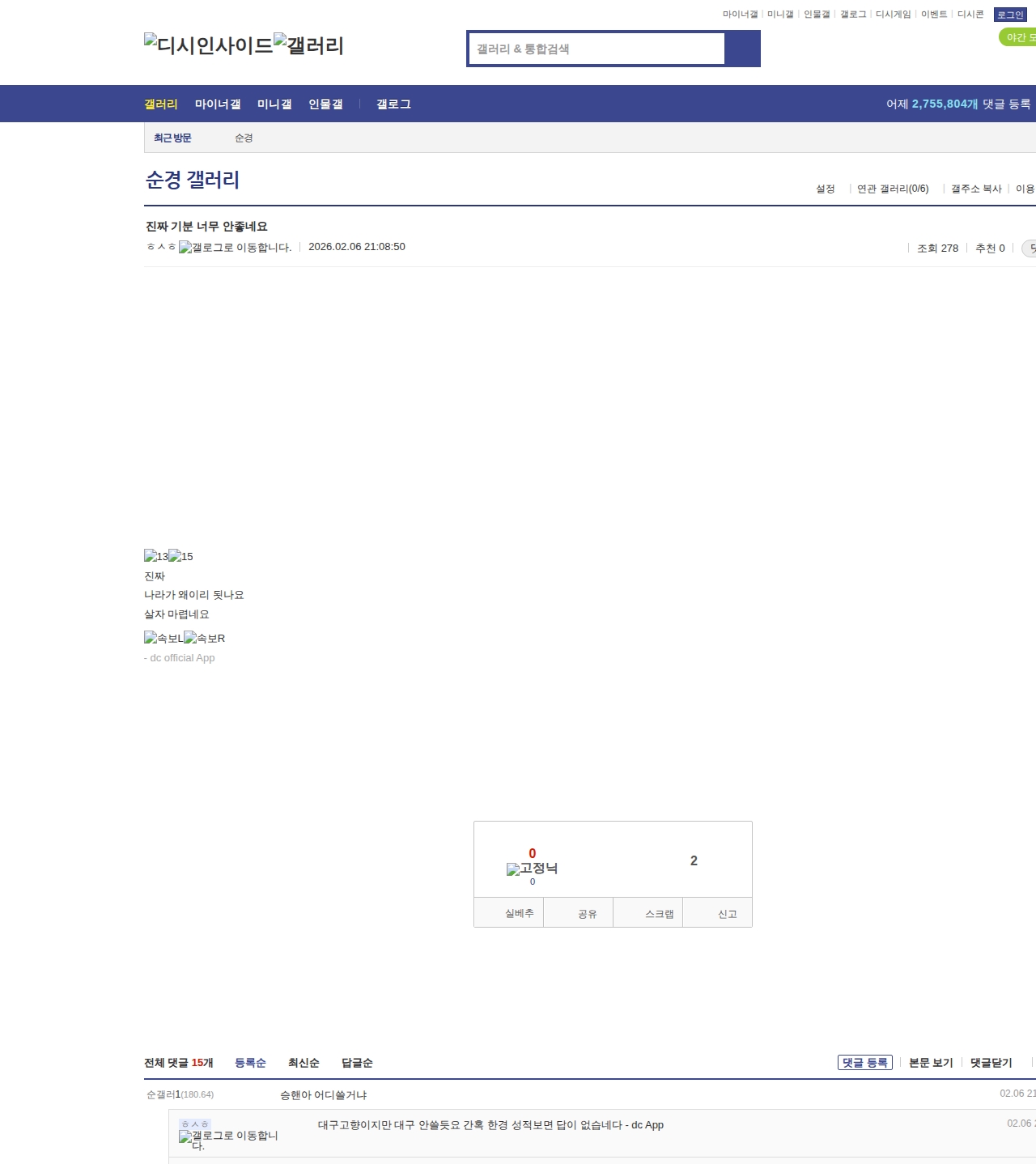Image resolution: width=1036 pixels, height=1164 pixels.
Task: Click the 속보R banner image
Action: pos(204,638)
